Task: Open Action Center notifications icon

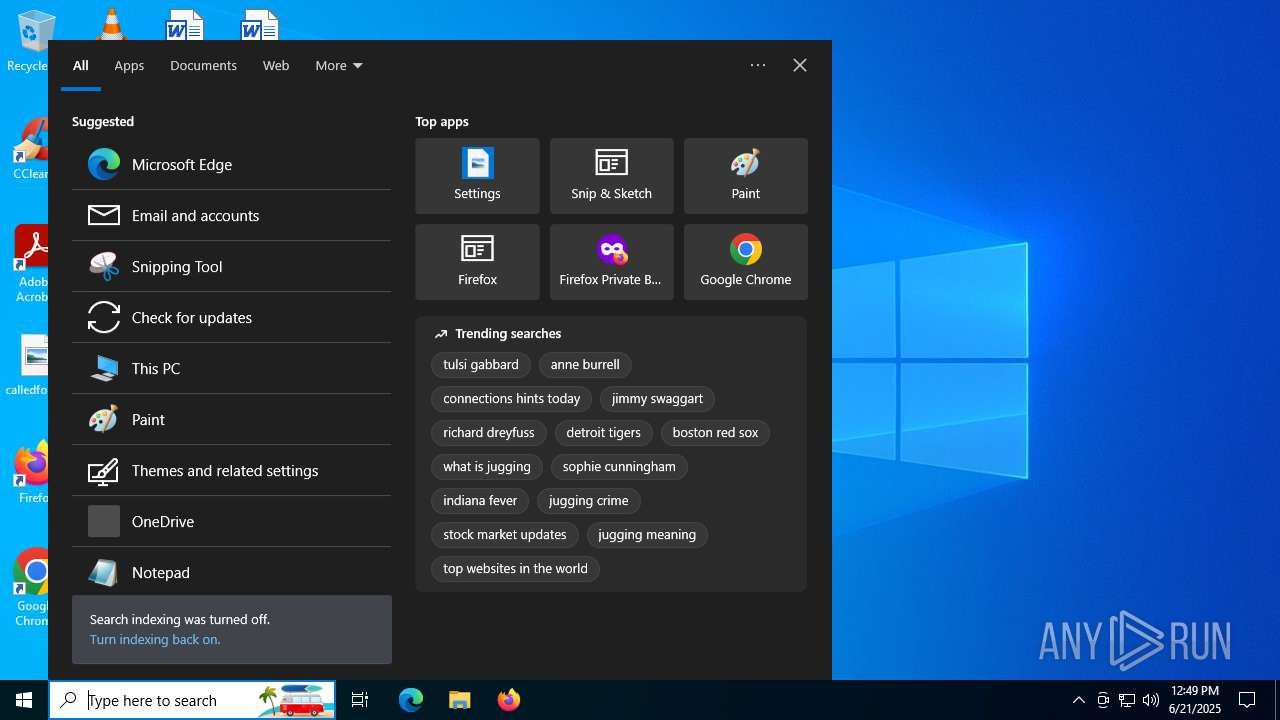Action: (1247, 700)
